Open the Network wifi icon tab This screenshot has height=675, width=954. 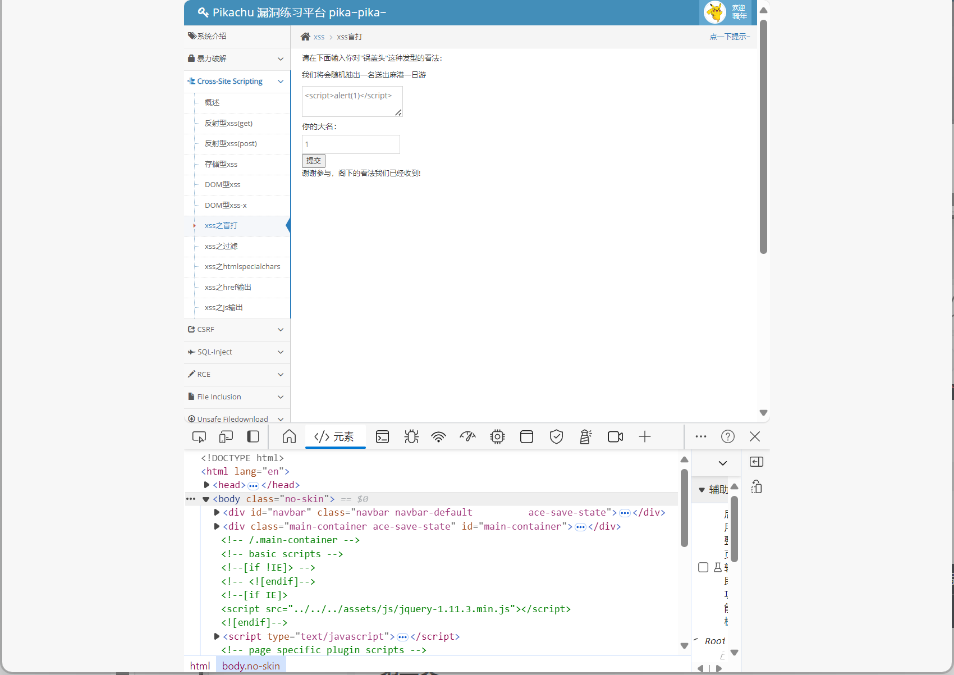pos(439,436)
